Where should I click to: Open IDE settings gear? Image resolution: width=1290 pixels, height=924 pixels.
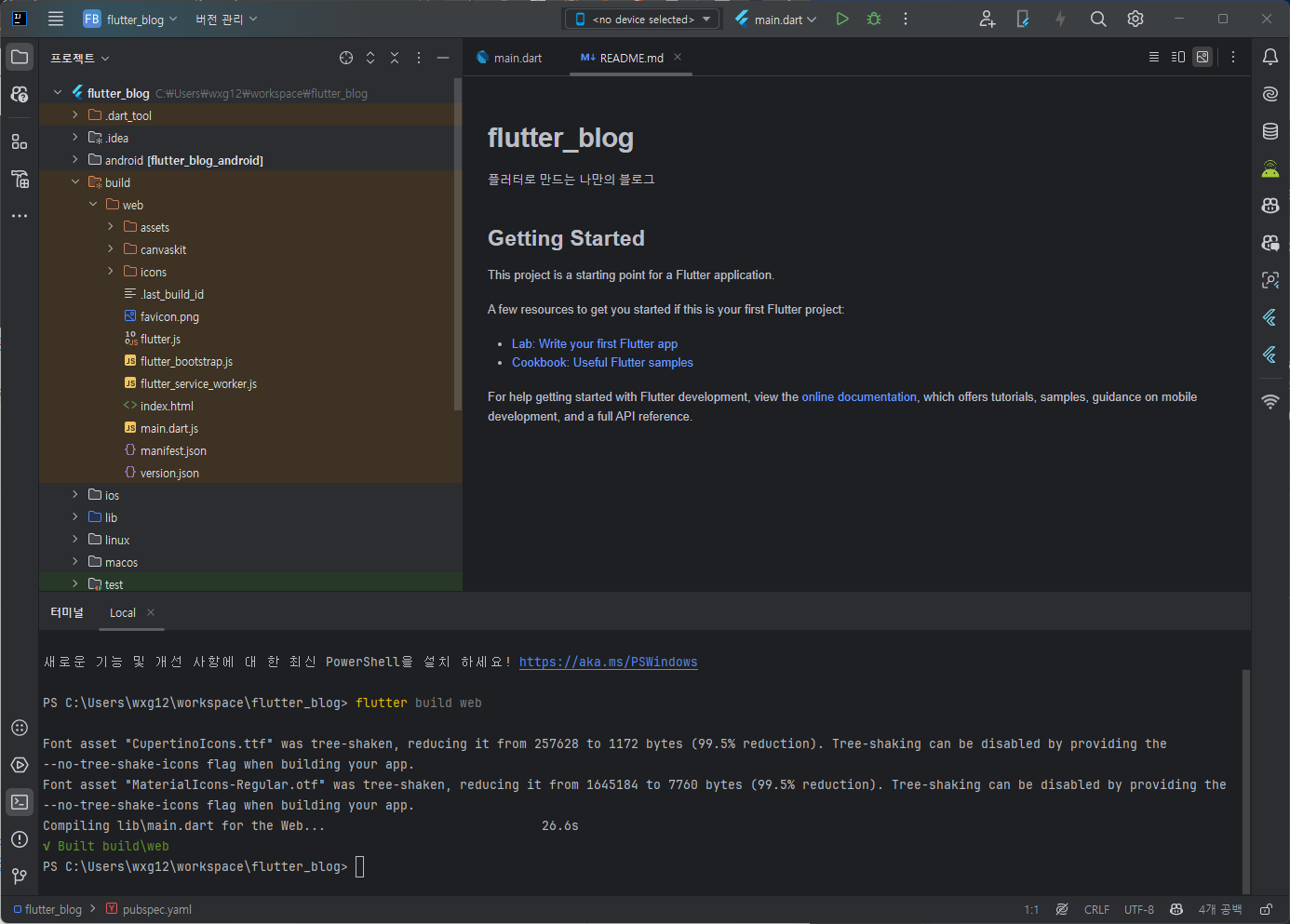(1135, 19)
